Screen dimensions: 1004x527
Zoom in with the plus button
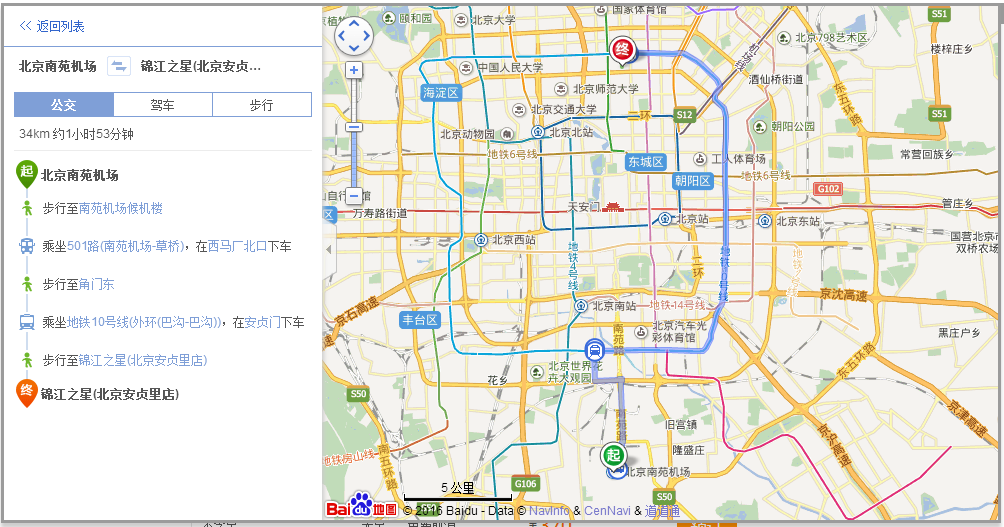354,70
